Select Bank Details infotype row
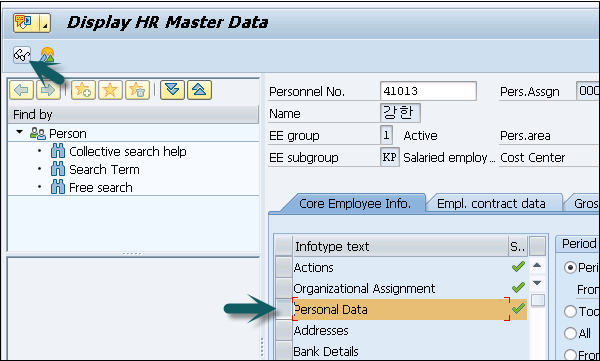Viewport: 600px width, 361px height. coord(401,351)
